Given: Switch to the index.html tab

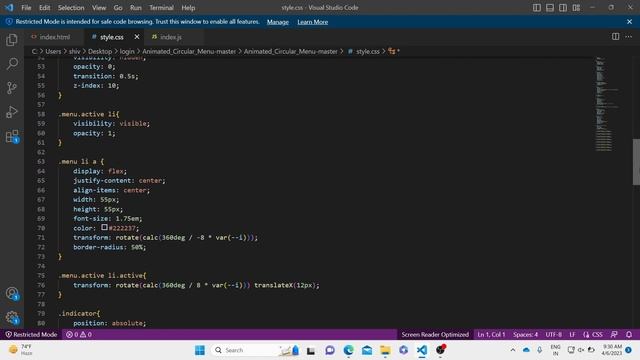Looking at the screenshot, I should click(54, 37).
